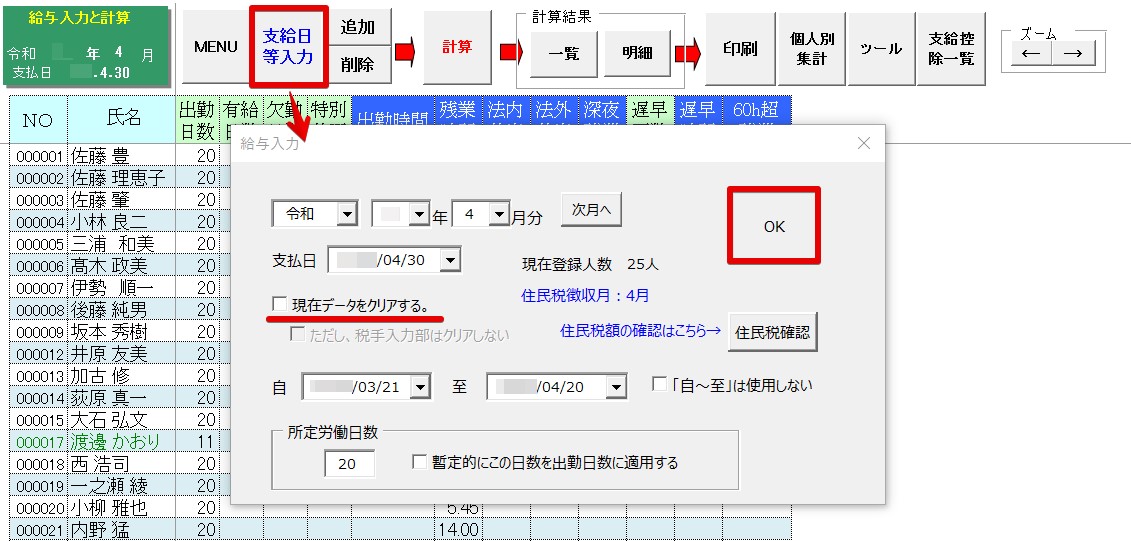1131x541 pixels.
Task: Enable 現在データをクリアする checkbox
Action: coord(280,304)
